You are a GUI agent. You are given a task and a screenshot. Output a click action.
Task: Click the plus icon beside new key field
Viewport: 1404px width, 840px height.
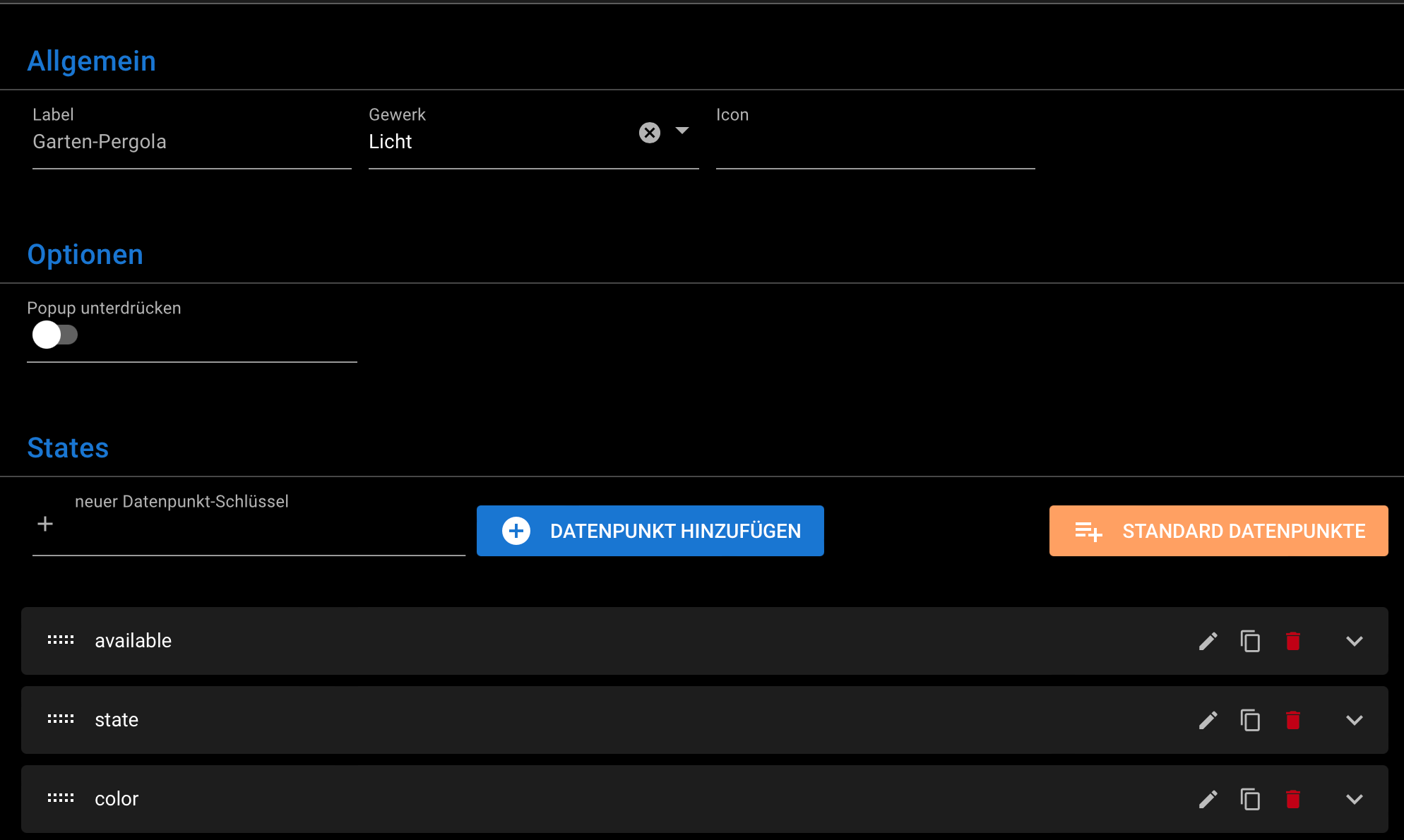pyautogui.click(x=45, y=524)
